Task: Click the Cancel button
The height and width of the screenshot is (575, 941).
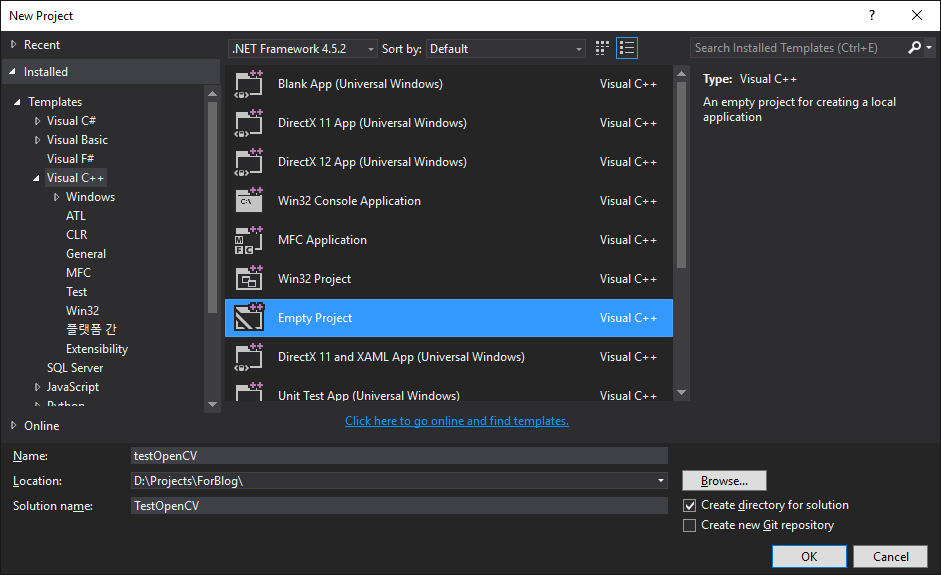Action: (x=891, y=556)
